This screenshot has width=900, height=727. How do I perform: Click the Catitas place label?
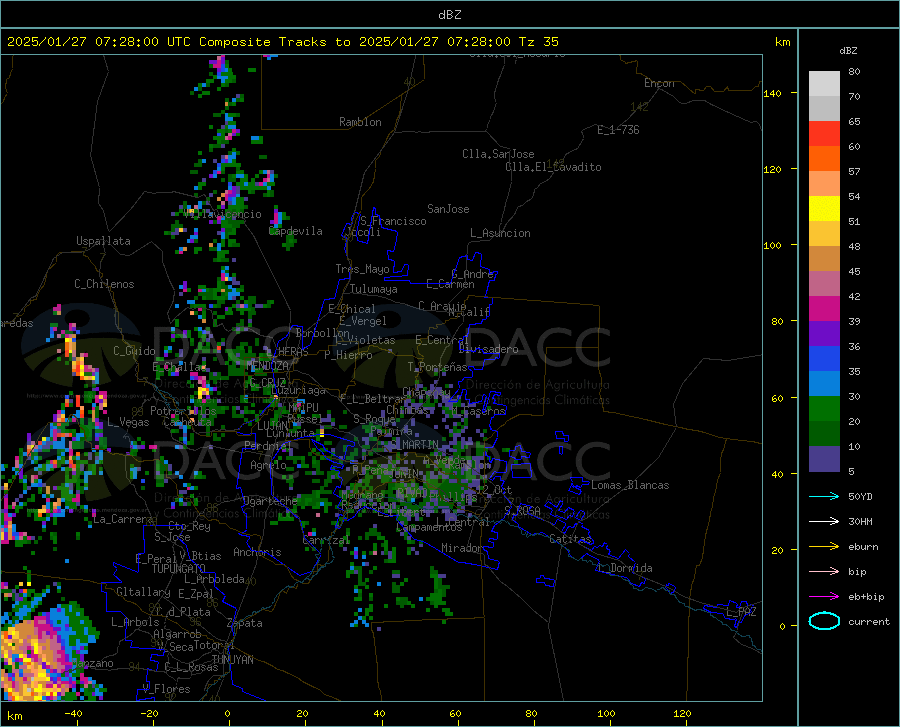click(571, 539)
